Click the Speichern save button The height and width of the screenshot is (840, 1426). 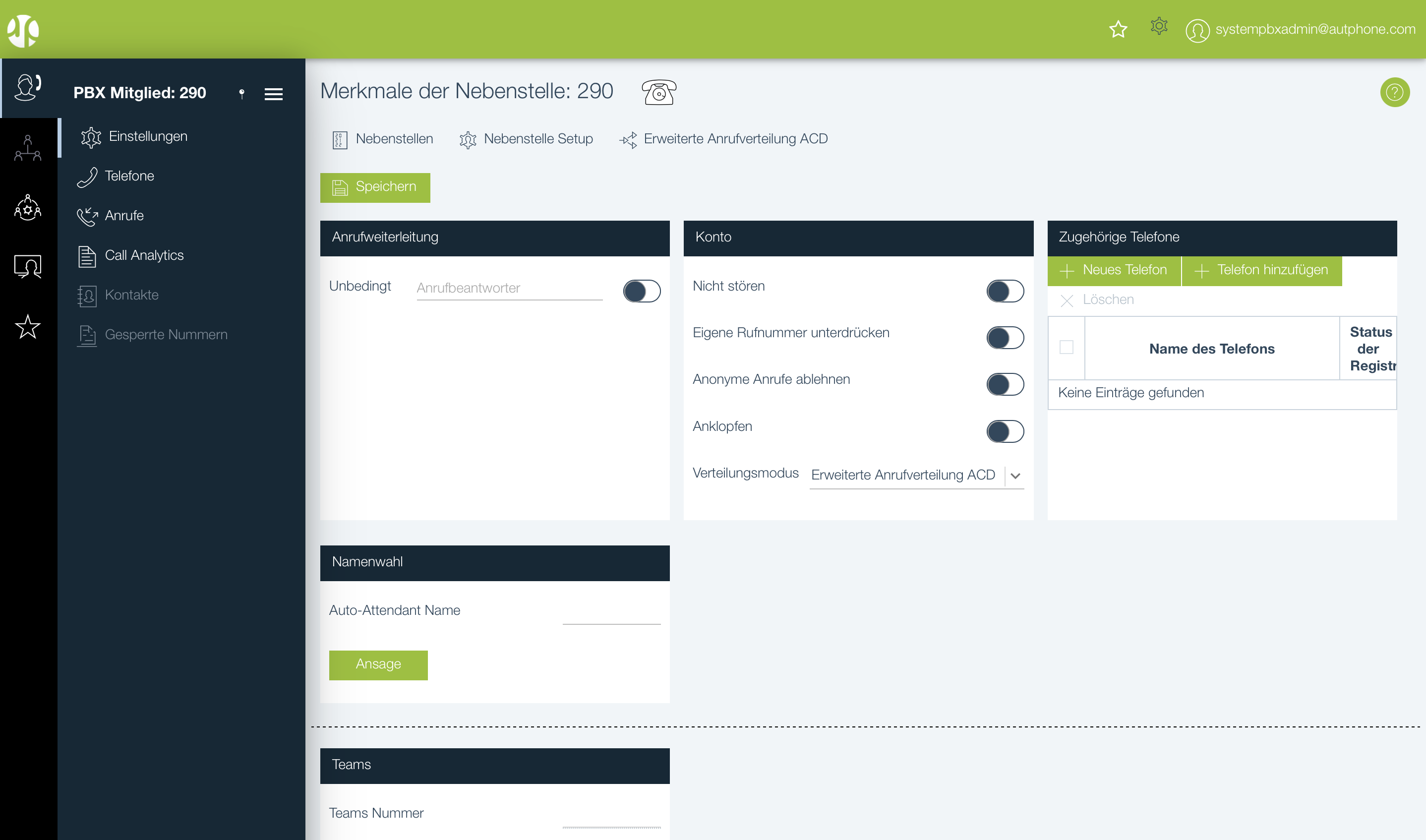pos(375,187)
